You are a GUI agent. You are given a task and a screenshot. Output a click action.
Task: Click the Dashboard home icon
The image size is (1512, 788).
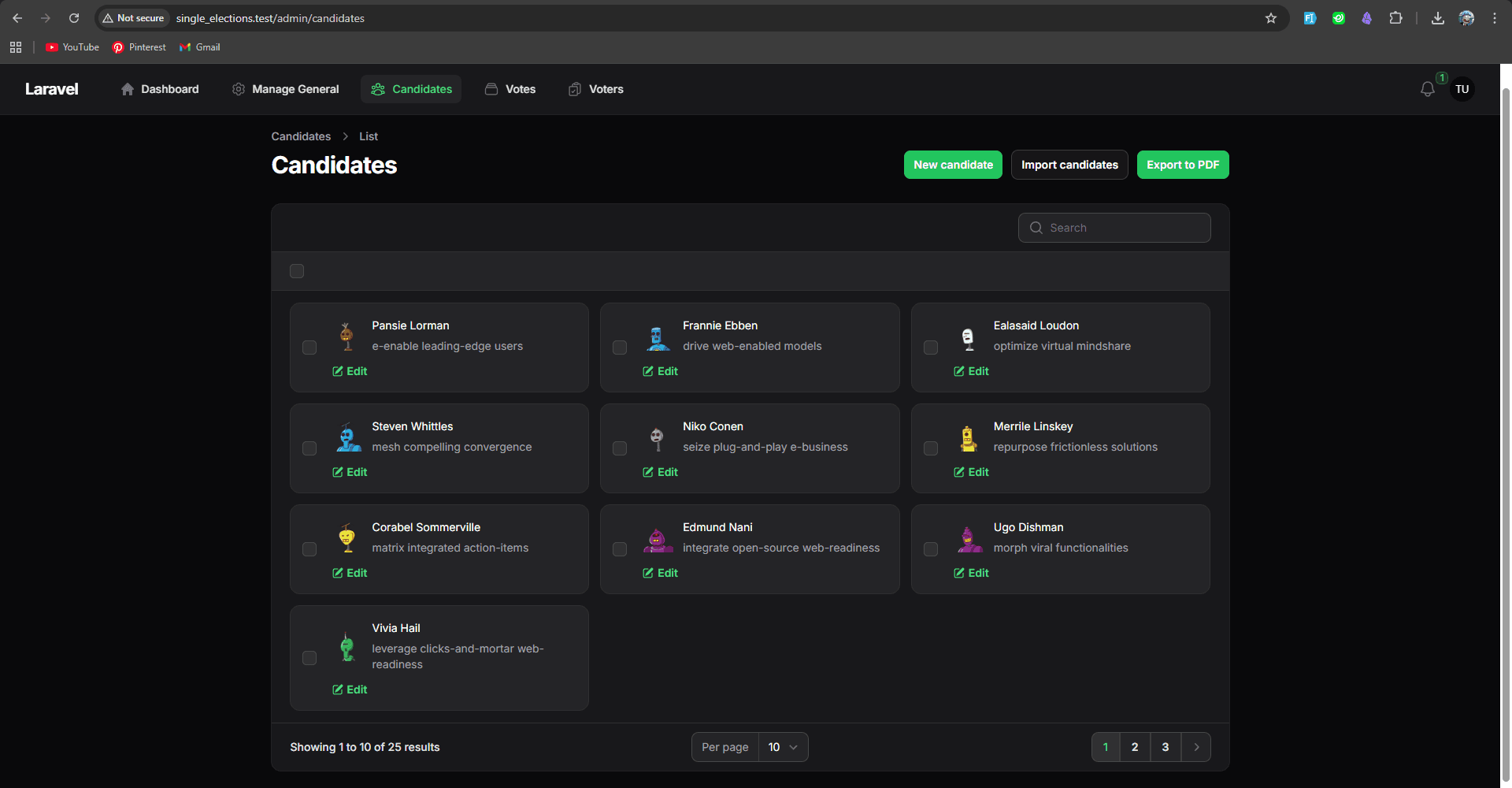pos(128,89)
